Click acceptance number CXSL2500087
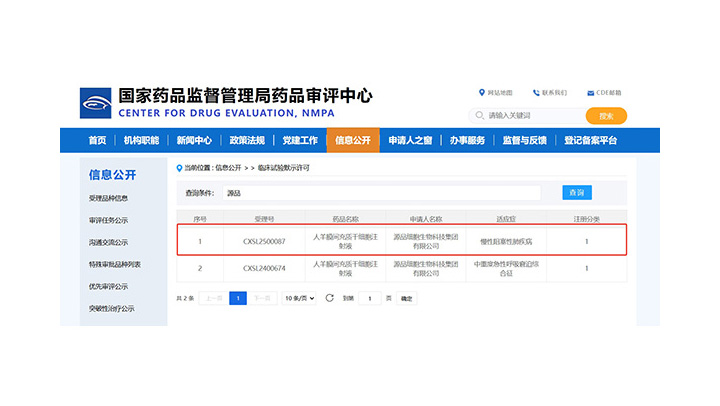This screenshot has width=720, height=406. tap(264, 241)
